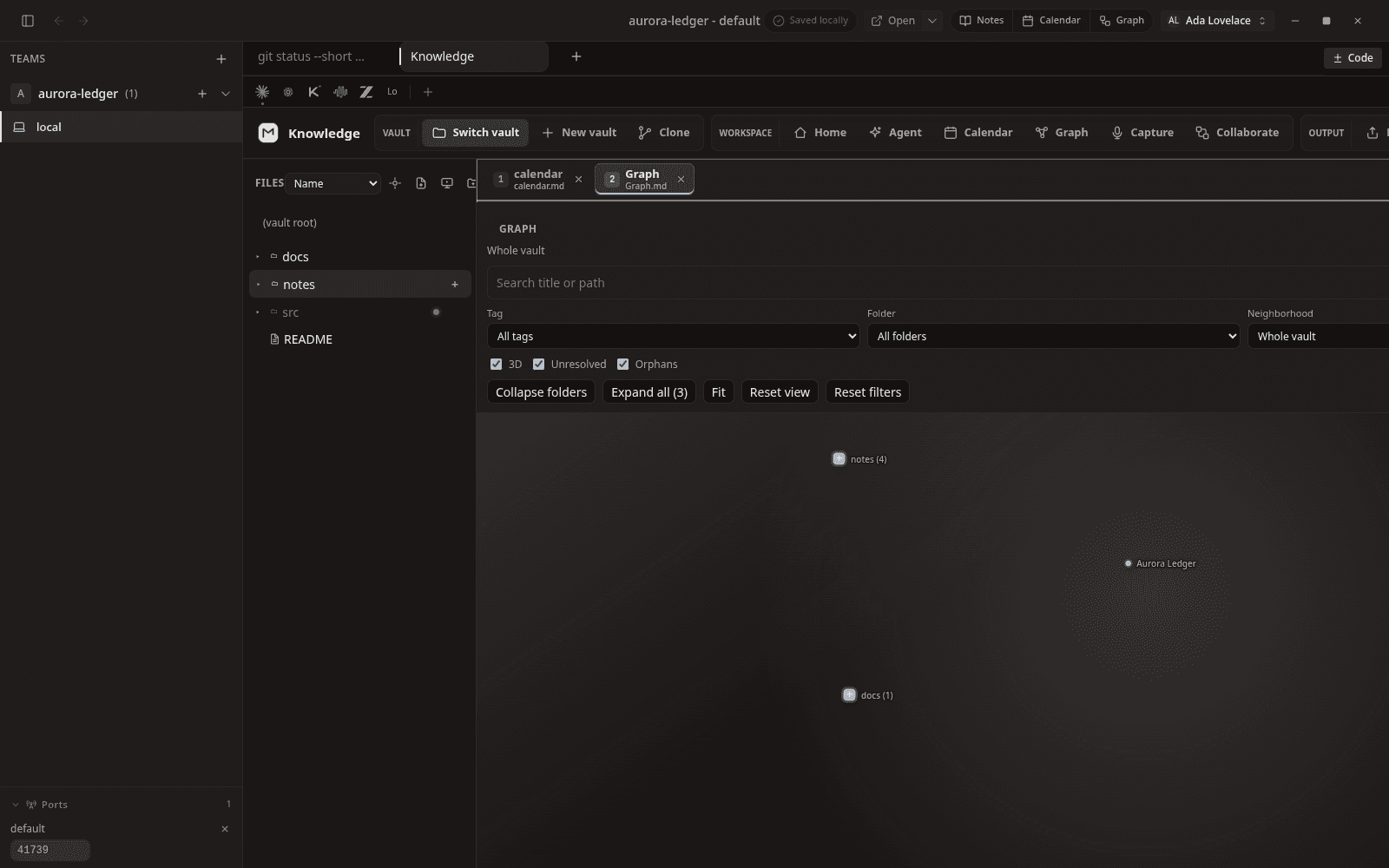Go forward with the right arrow
The width and height of the screenshot is (1389, 868).
(x=84, y=21)
